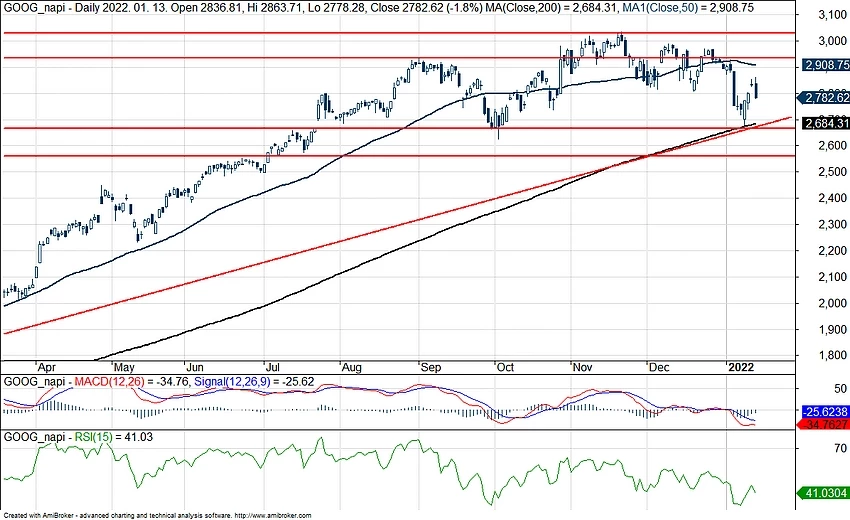Click the Apr month label on time axis
The height and width of the screenshot is (520, 850).
(x=47, y=368)
